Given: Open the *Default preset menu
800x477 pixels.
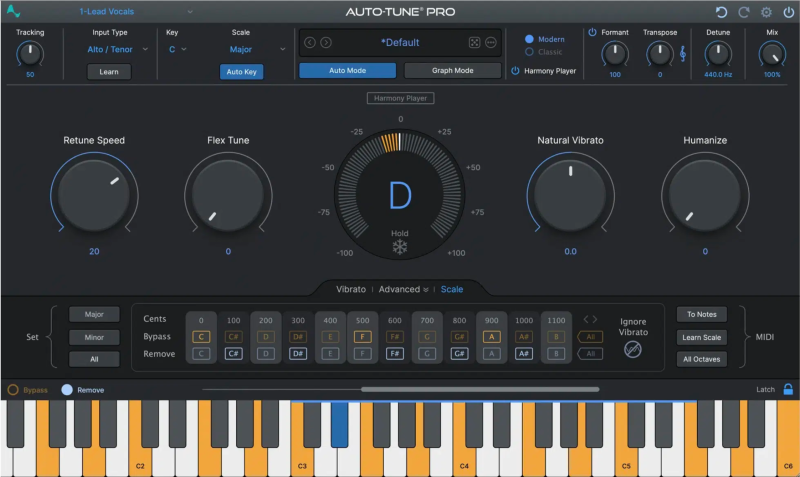Looking at the screenshot, I should (400, 42).
